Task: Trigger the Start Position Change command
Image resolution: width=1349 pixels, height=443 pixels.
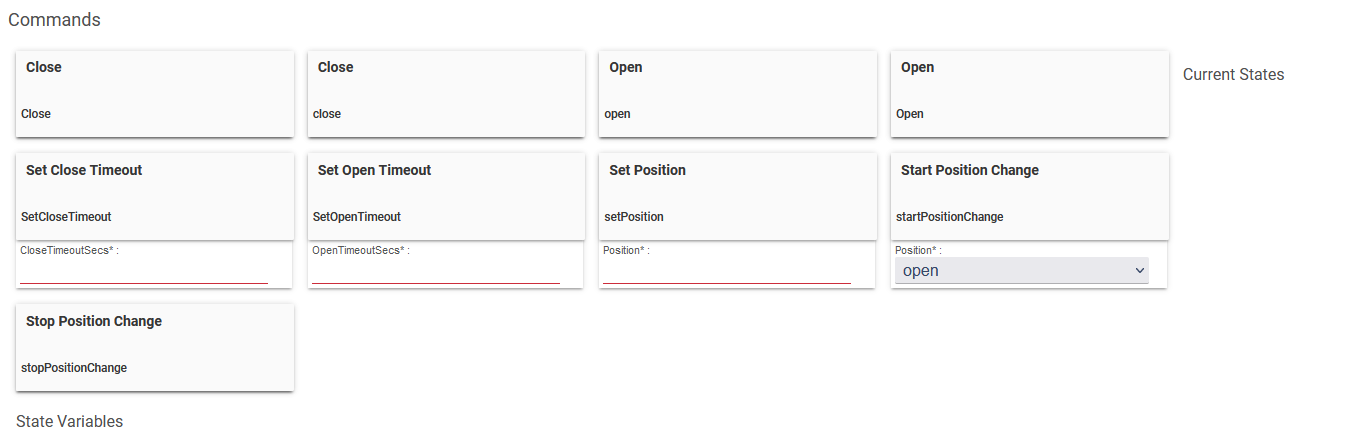Action: click(x=1029, y=195)
